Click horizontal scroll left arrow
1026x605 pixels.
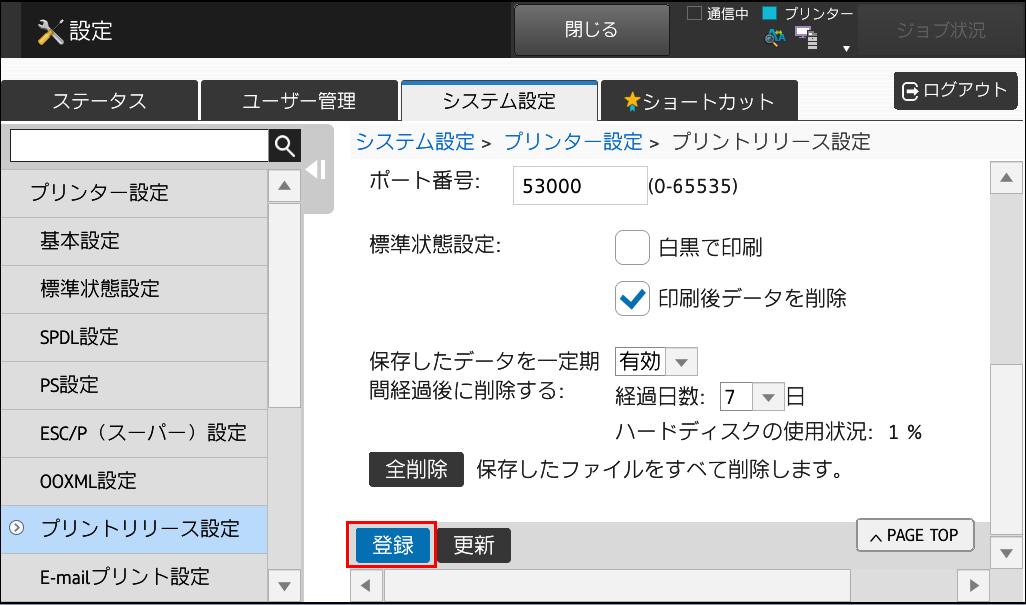point(366,585)
